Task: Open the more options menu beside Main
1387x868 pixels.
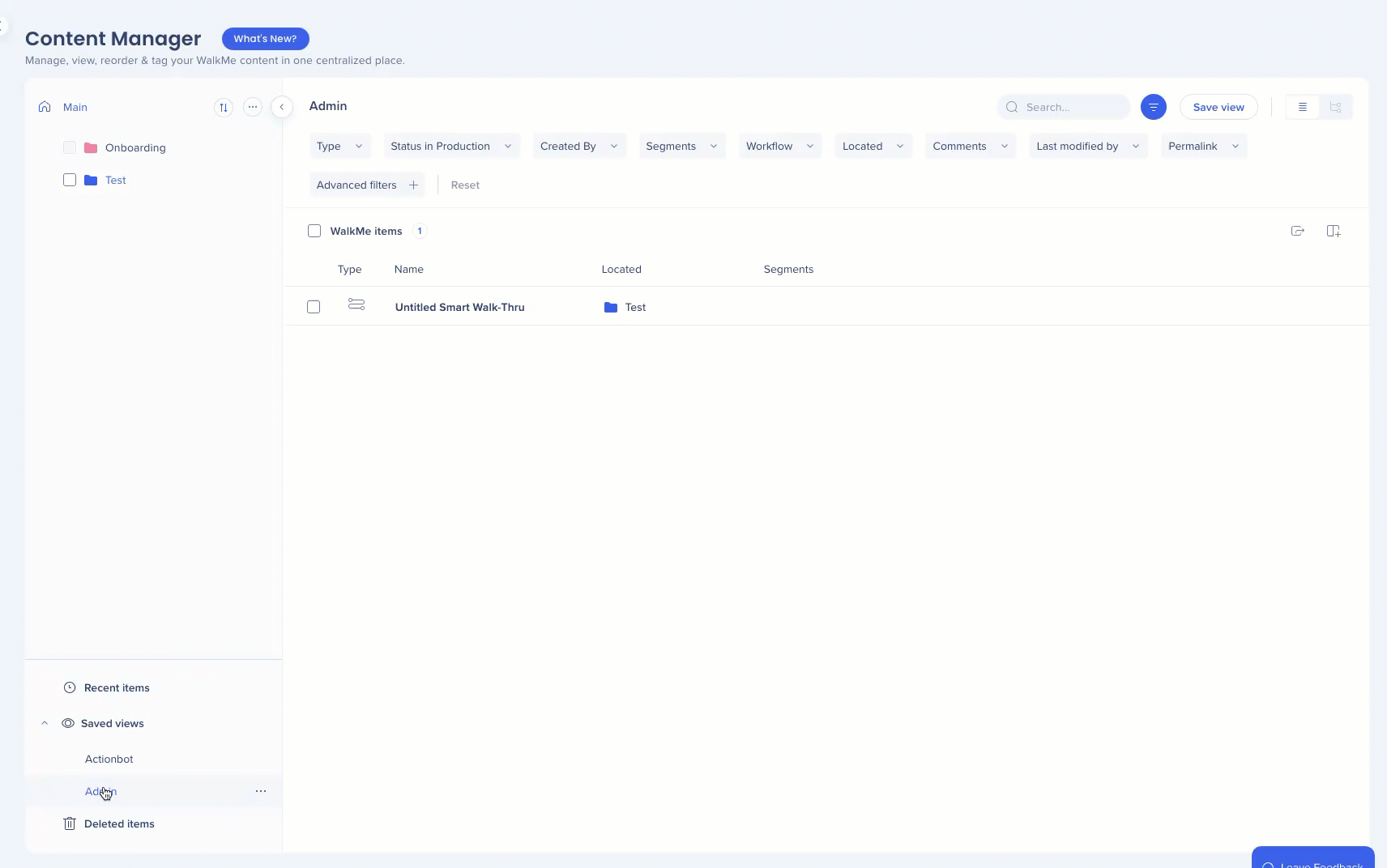Action: 253,107
